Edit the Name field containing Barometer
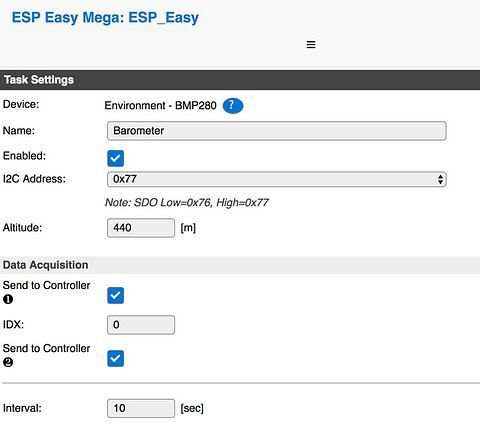 coord(276,131)
